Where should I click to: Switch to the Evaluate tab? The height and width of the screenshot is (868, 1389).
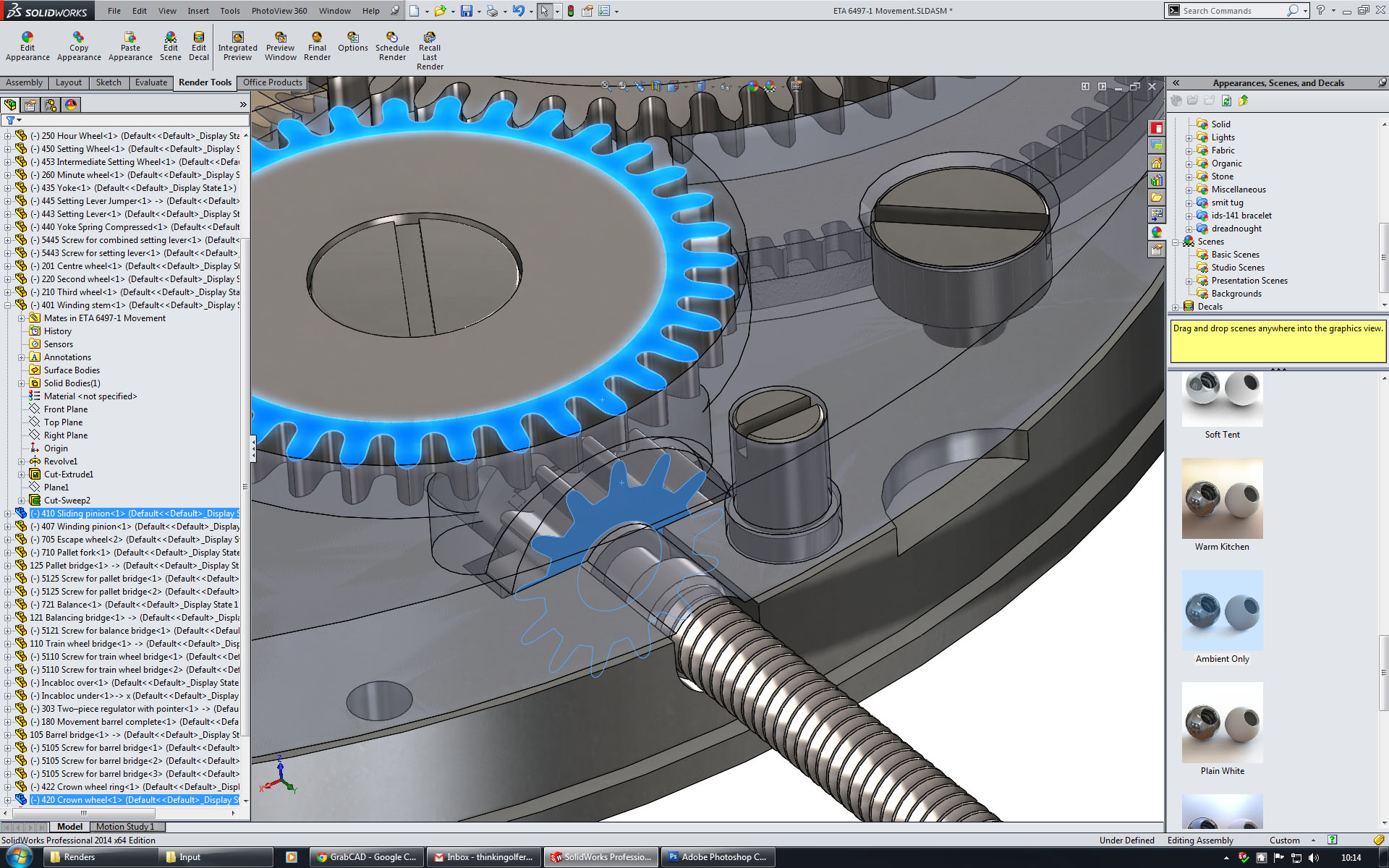150,82
